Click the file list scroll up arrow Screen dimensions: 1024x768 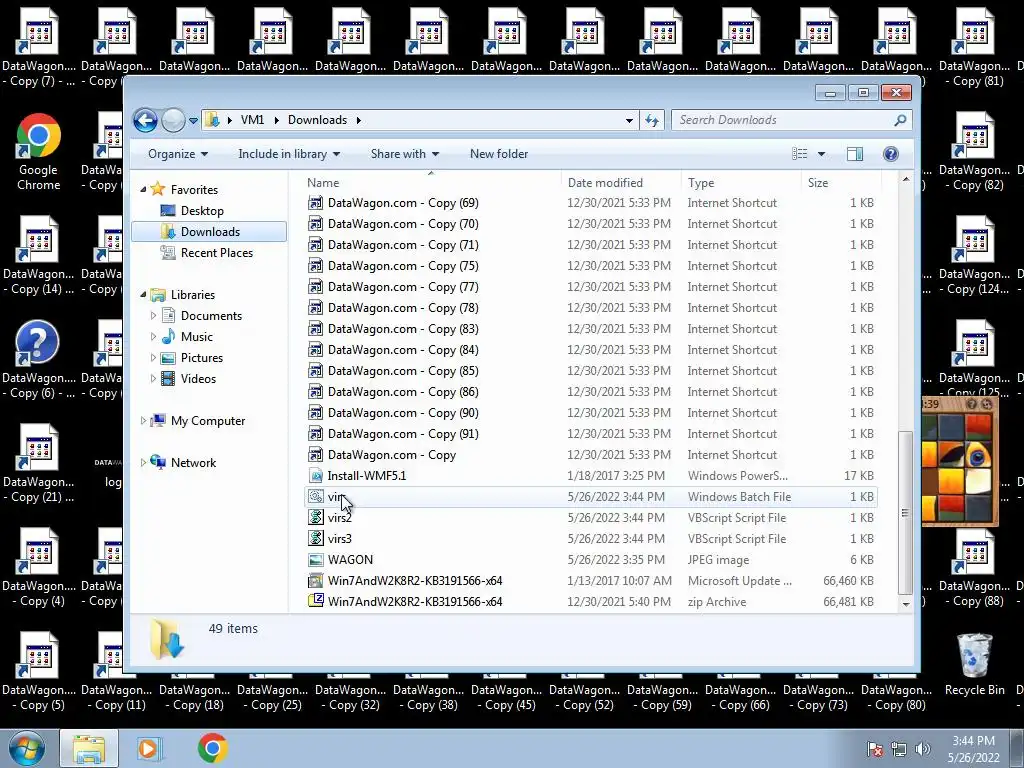pyautogui.click(x=905, y=179)
